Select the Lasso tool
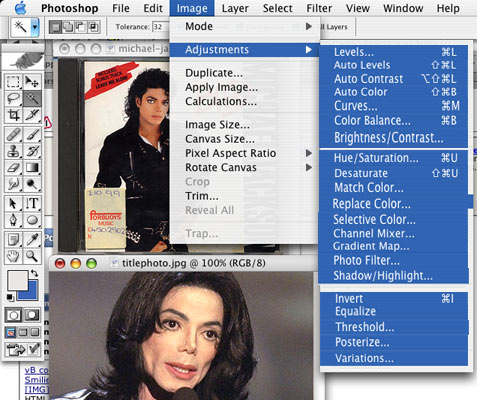477x400 pixels. point(13,98)
